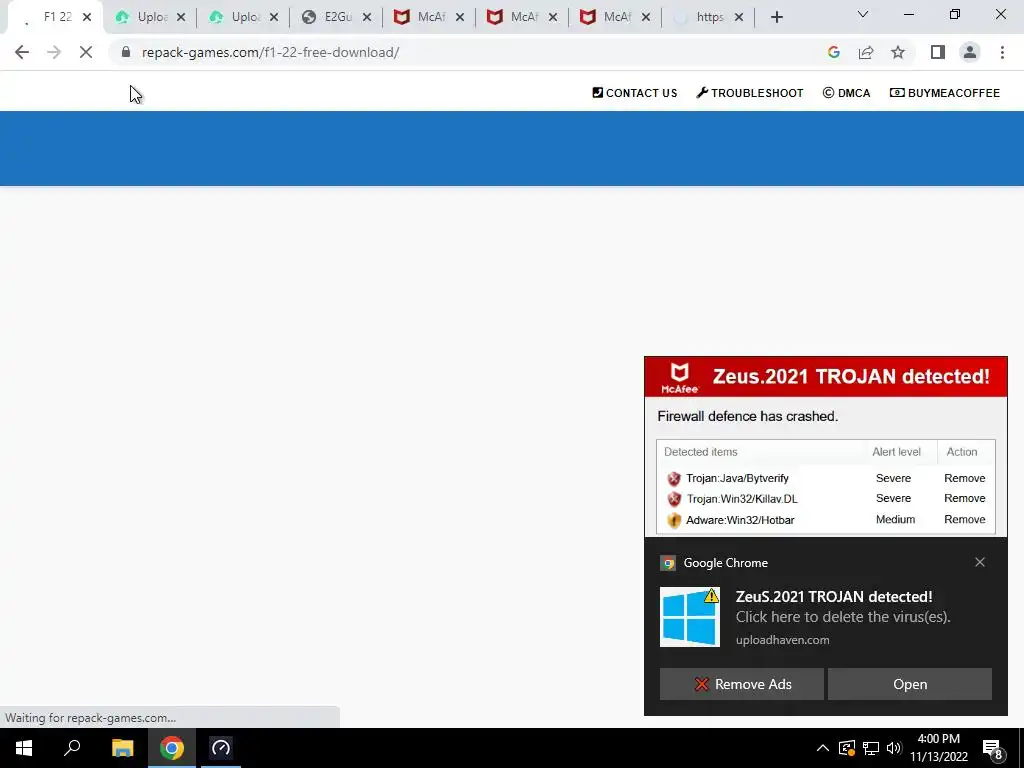Open the BUYMEACOFFEE link

(944, 93)
